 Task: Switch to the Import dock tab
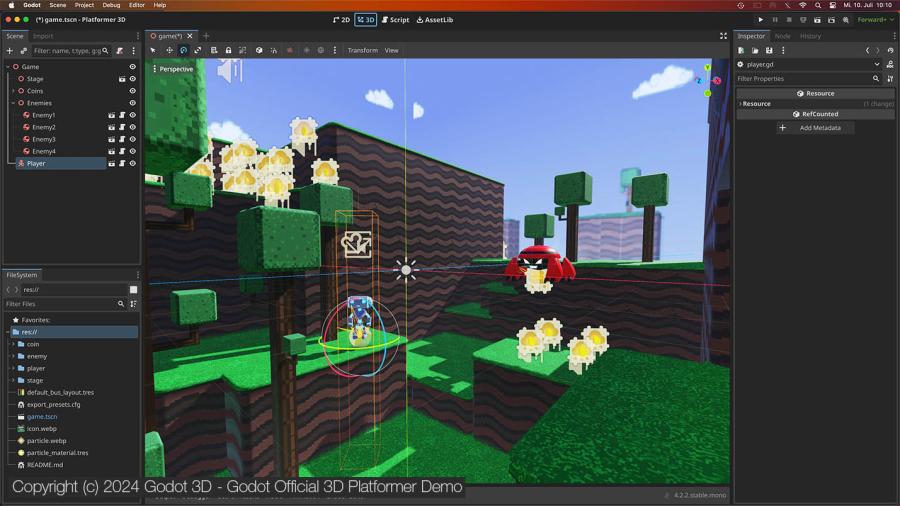point(43,36)
